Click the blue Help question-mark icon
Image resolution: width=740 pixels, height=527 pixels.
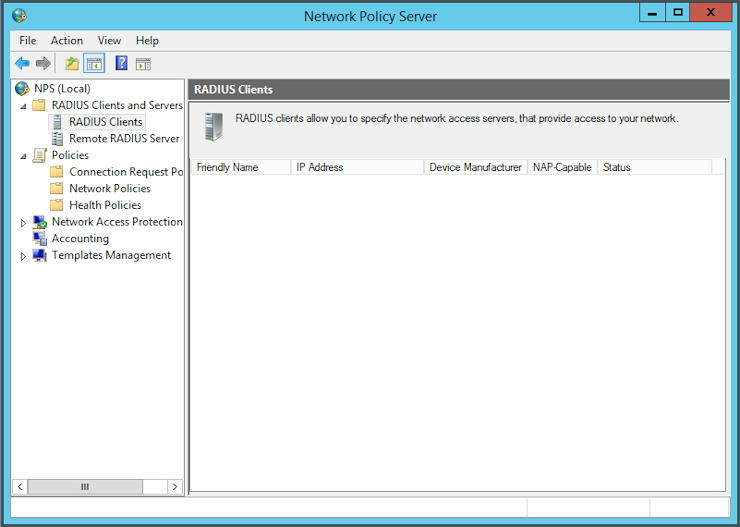(x=121, y=63)
